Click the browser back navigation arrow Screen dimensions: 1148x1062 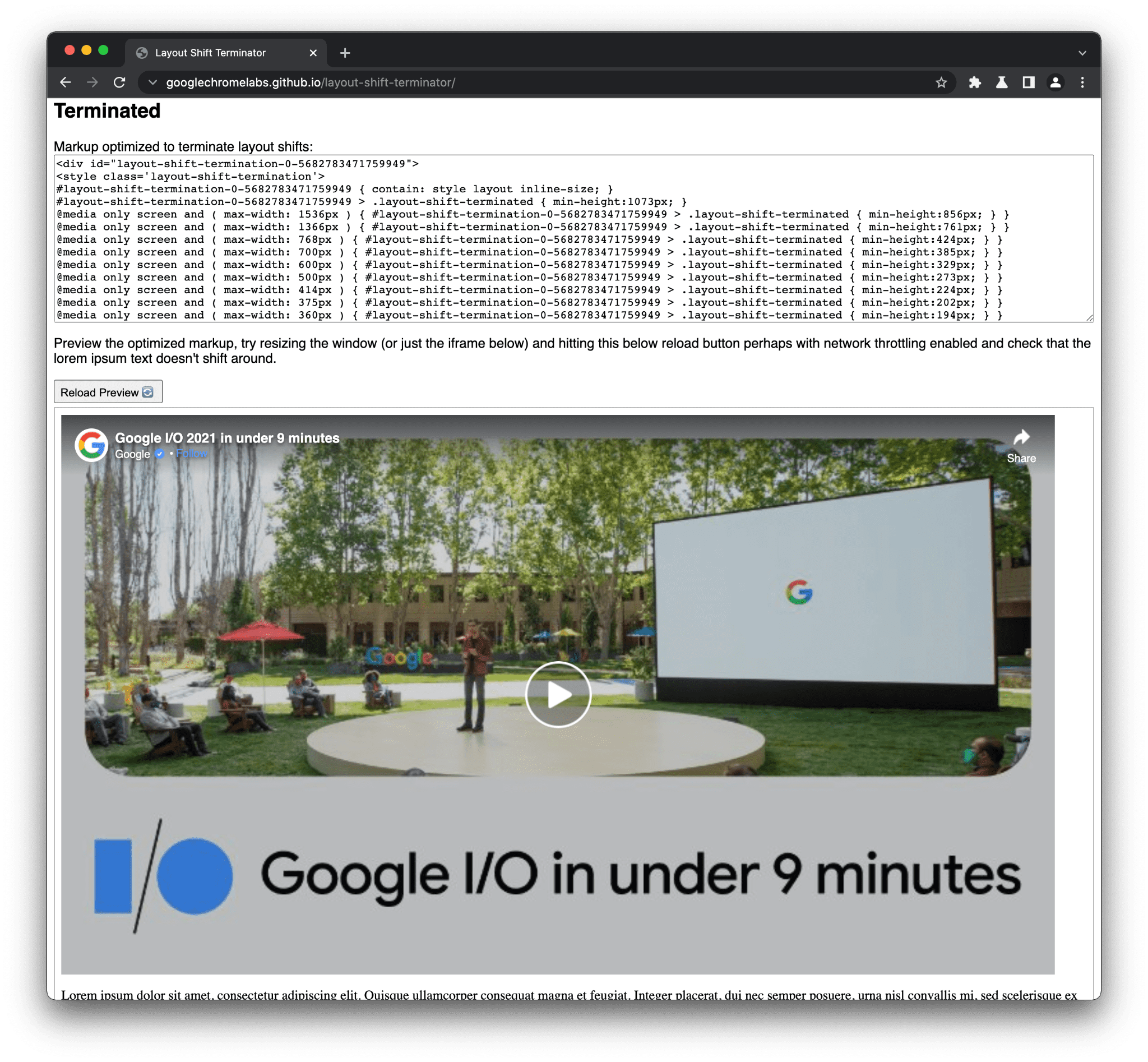(x=63, y=82)
